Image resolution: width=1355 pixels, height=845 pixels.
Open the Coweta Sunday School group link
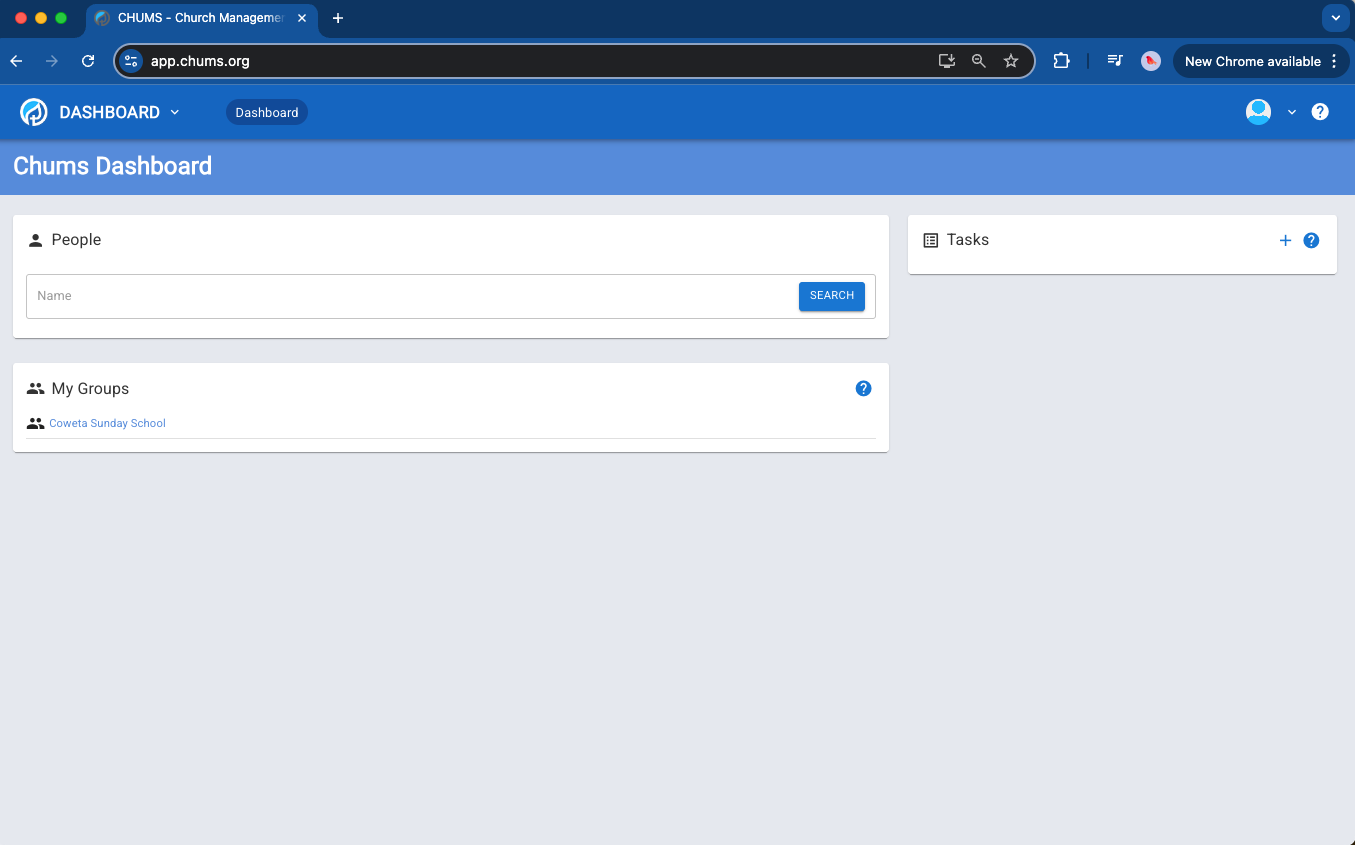(x=107, y=423)
